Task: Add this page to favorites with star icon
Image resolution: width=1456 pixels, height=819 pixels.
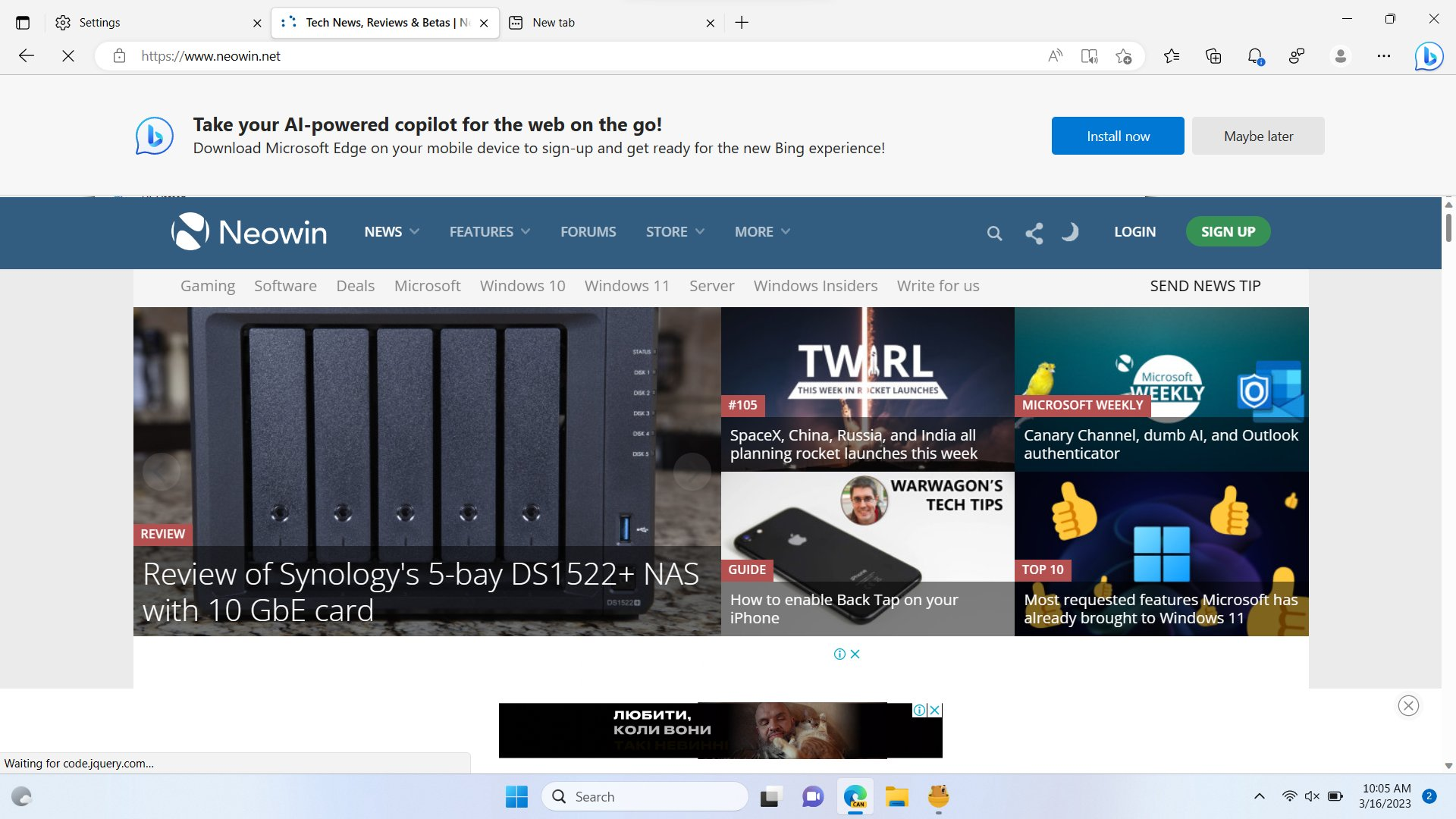Action: coord(1125,56)
